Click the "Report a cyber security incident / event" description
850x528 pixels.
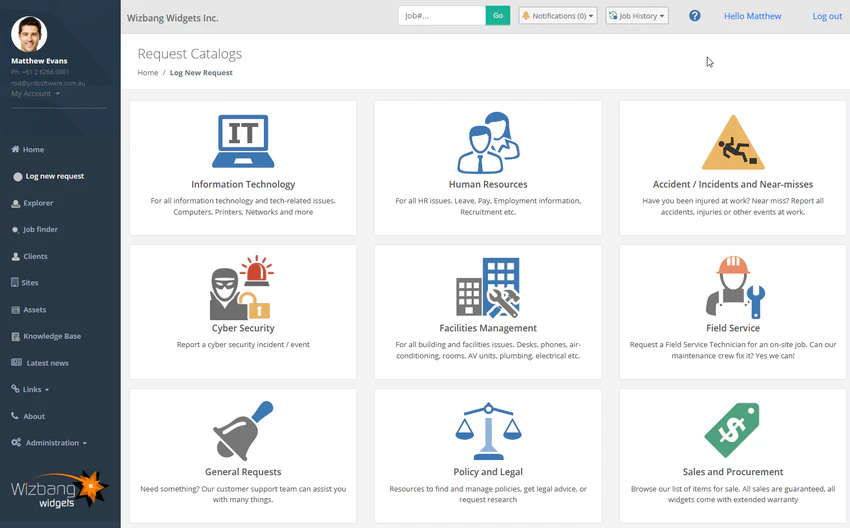pos(243,344)
